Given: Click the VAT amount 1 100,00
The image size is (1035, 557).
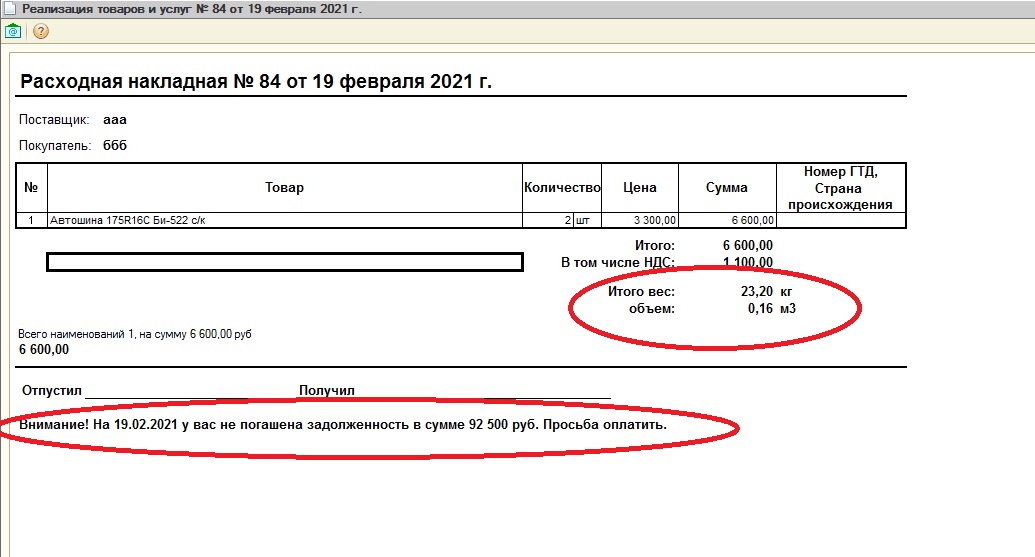Looking at the screenshot, I should [747, 263].
